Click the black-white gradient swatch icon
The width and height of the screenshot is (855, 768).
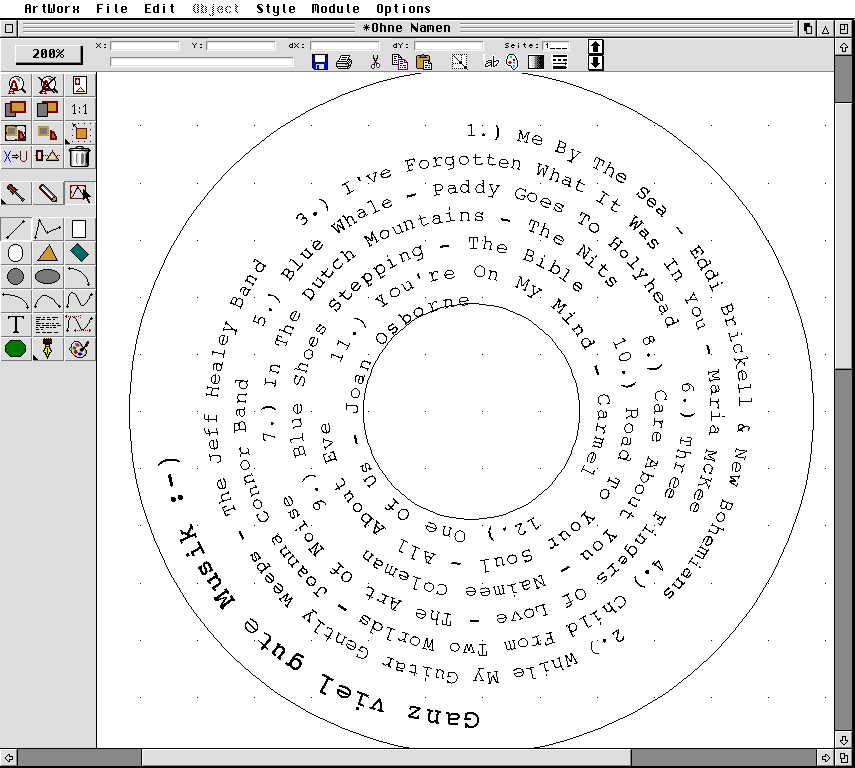(536, 62)
